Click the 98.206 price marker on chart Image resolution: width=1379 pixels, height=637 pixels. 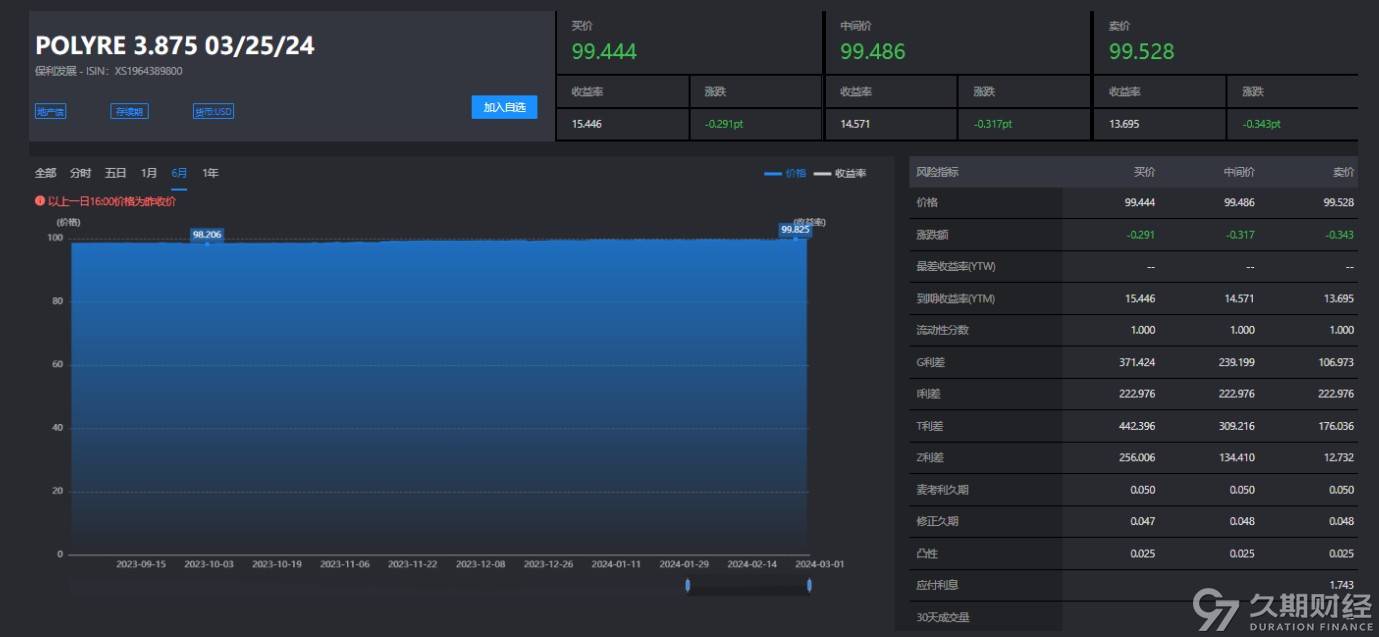coord(207,234)
